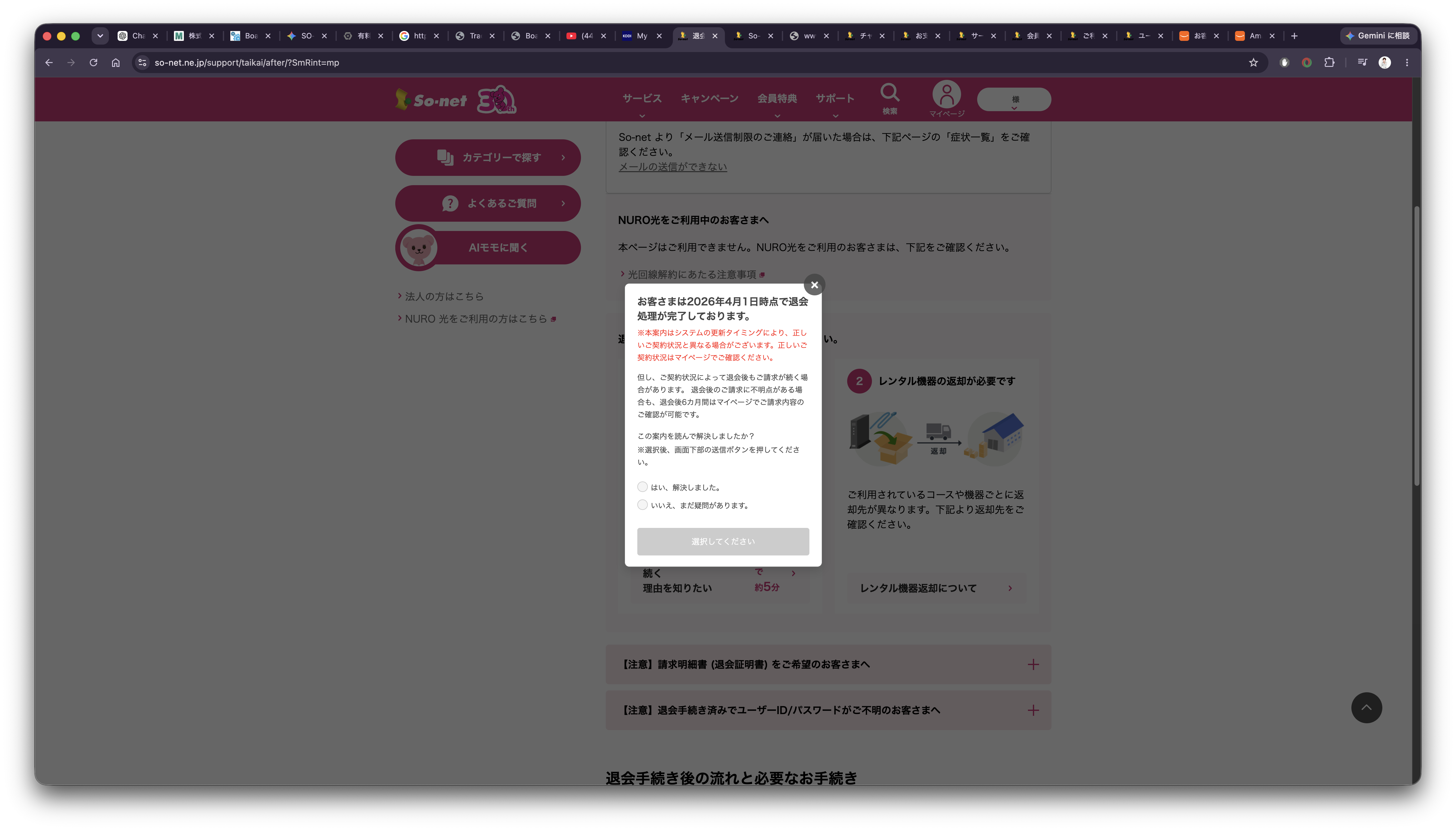Close the active 退会 tab
The height and width of the screenshot is (831, 1456).
point(715,35)
